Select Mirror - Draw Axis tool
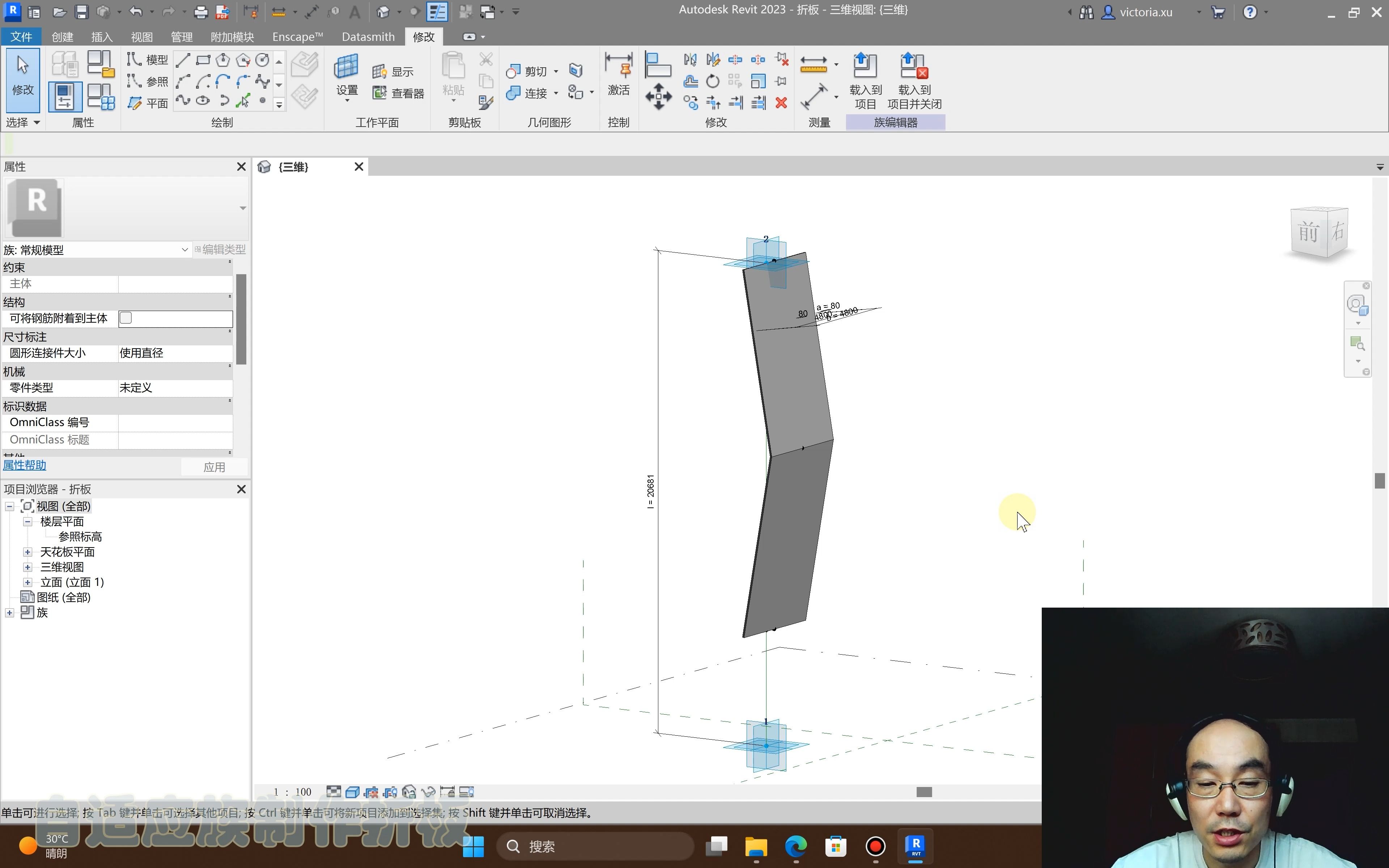The image size is (1389, 868). click(713, 60)
